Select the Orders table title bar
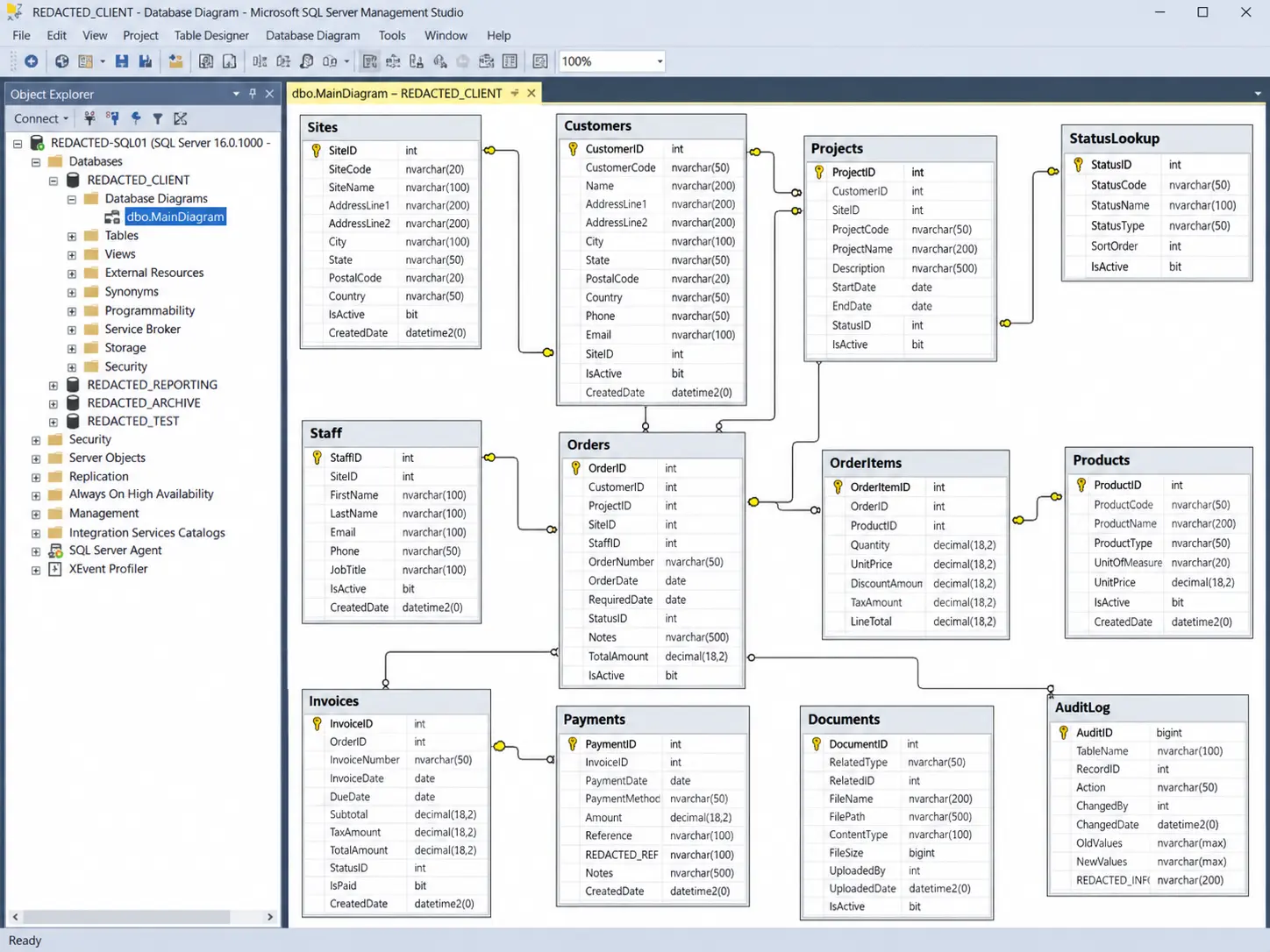 point(652,444)
